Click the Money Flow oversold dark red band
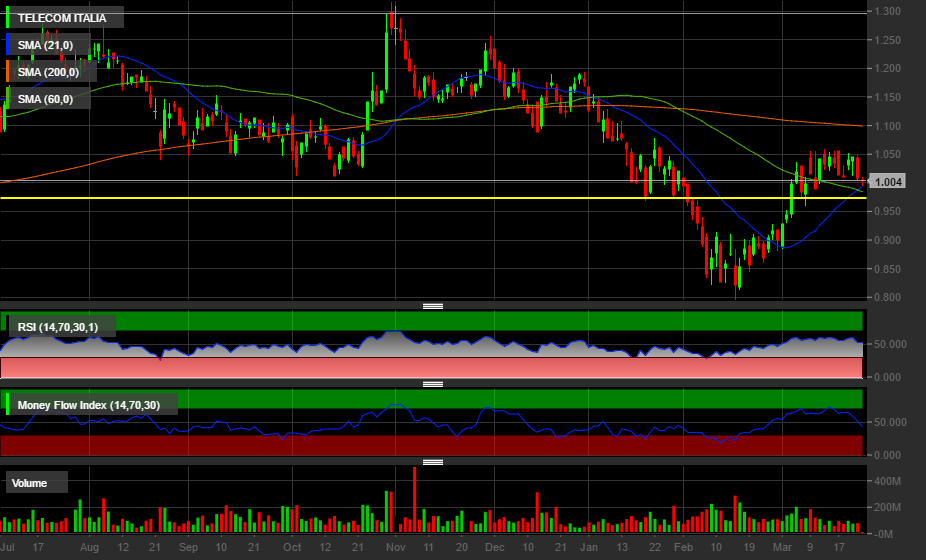 pyautogui.click(x=433, y=445)
